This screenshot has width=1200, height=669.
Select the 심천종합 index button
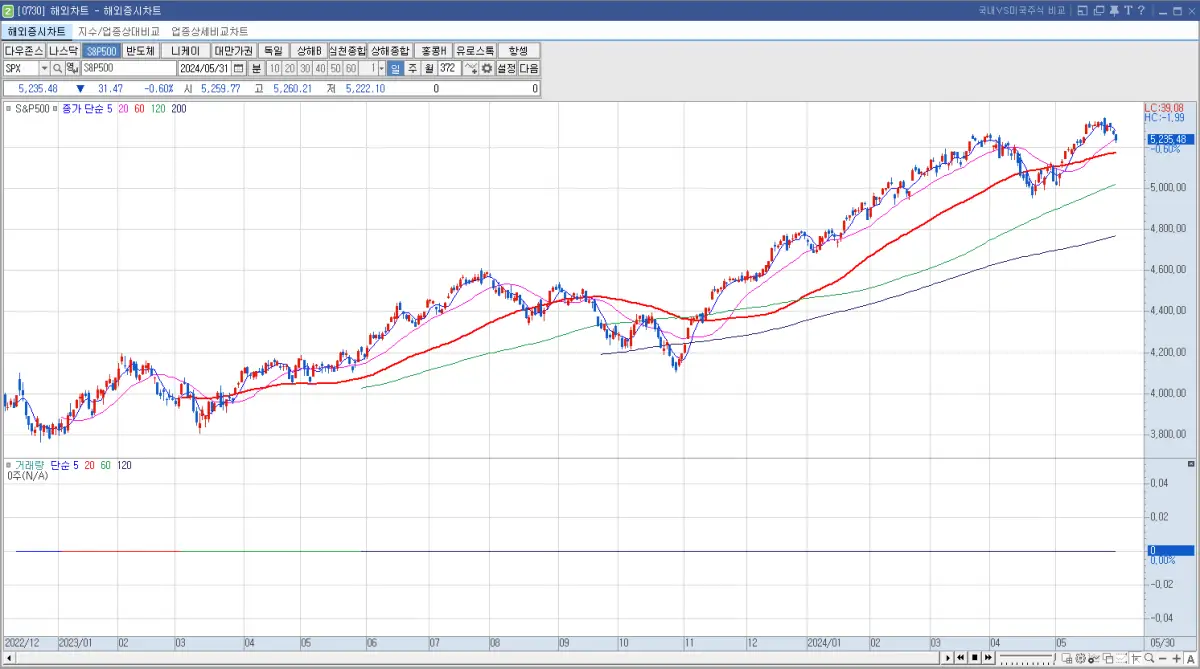[x=347, y=50]
